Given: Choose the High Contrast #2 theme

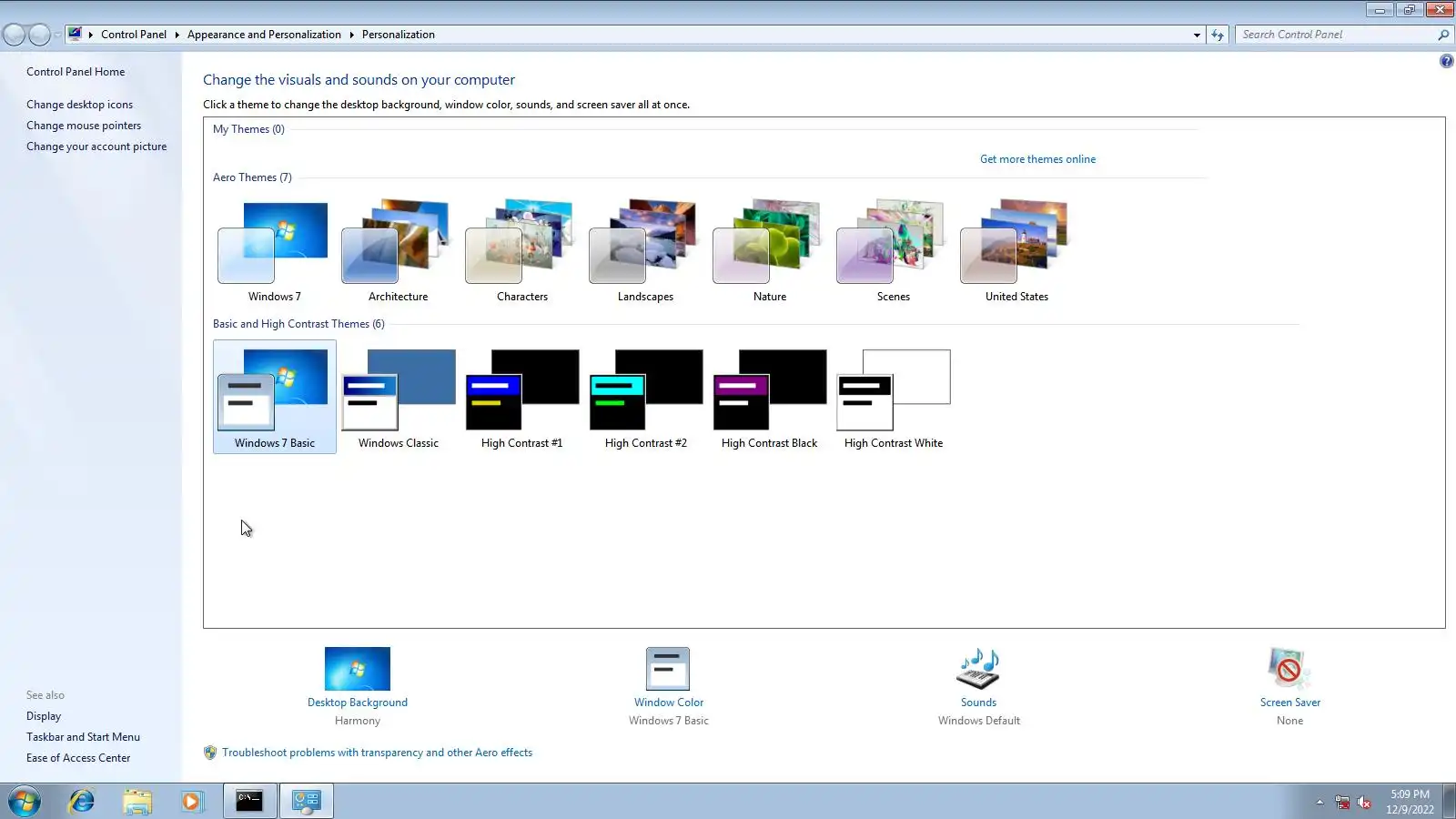Looking at the screenshot, I should pos(645,397).
